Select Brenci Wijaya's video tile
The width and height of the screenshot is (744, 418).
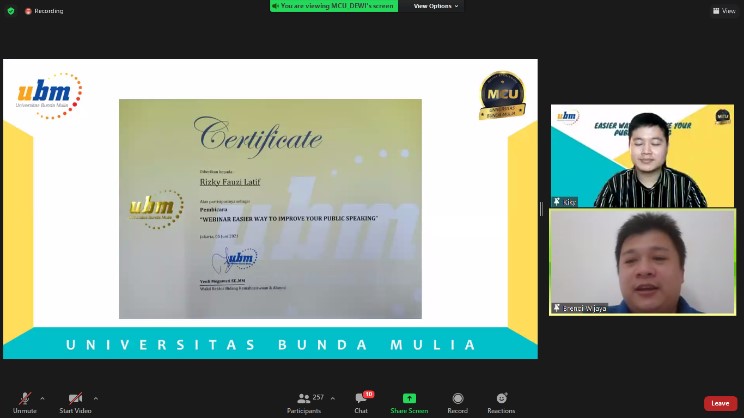click(x=642, y=262)
